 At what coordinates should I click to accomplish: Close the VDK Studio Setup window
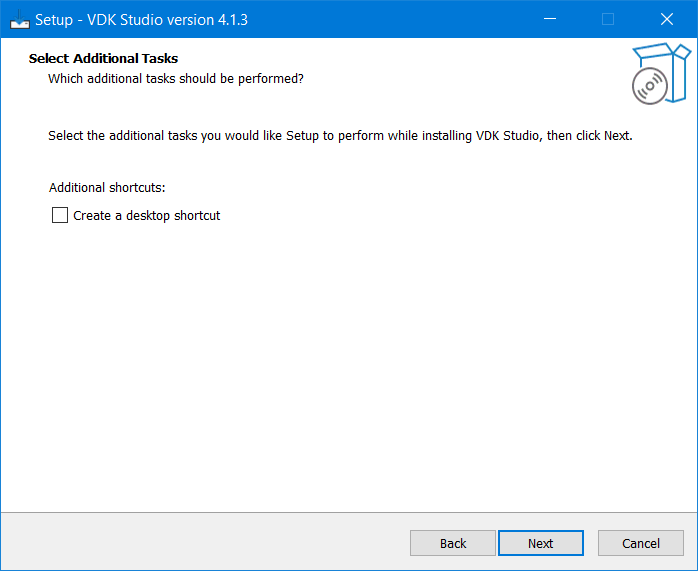coord(666,19)
